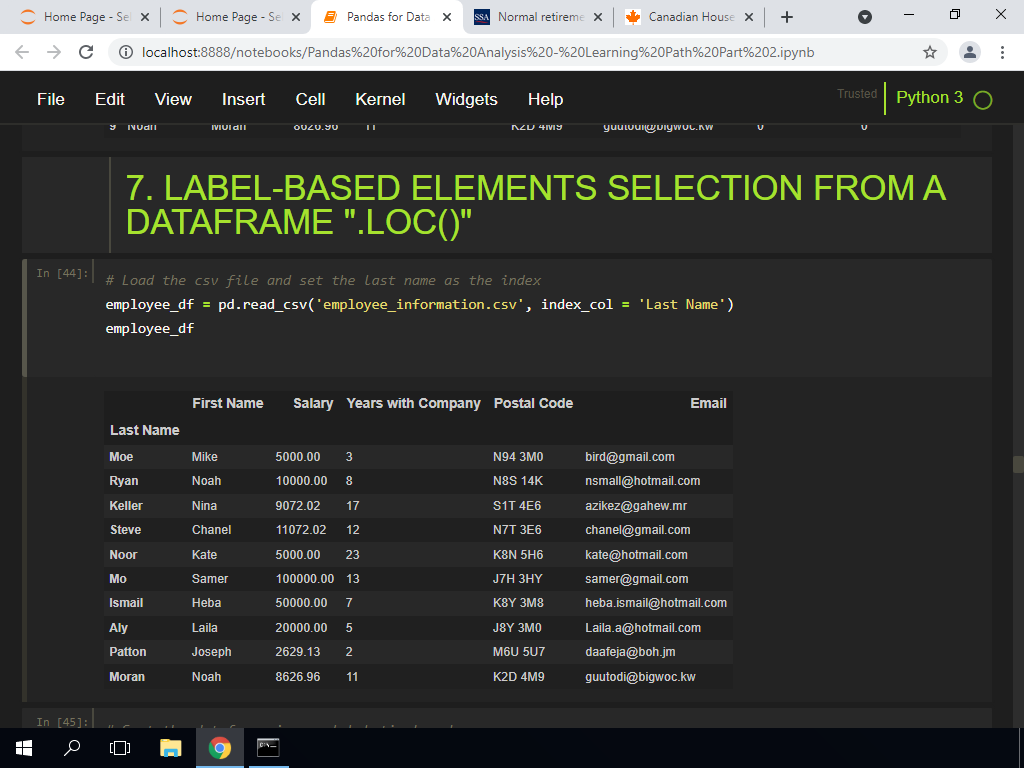This screenshot has height=768, width=1024.
Task: Click the email guutodi@bigwoc.kw
Action: tap(640, 677)
